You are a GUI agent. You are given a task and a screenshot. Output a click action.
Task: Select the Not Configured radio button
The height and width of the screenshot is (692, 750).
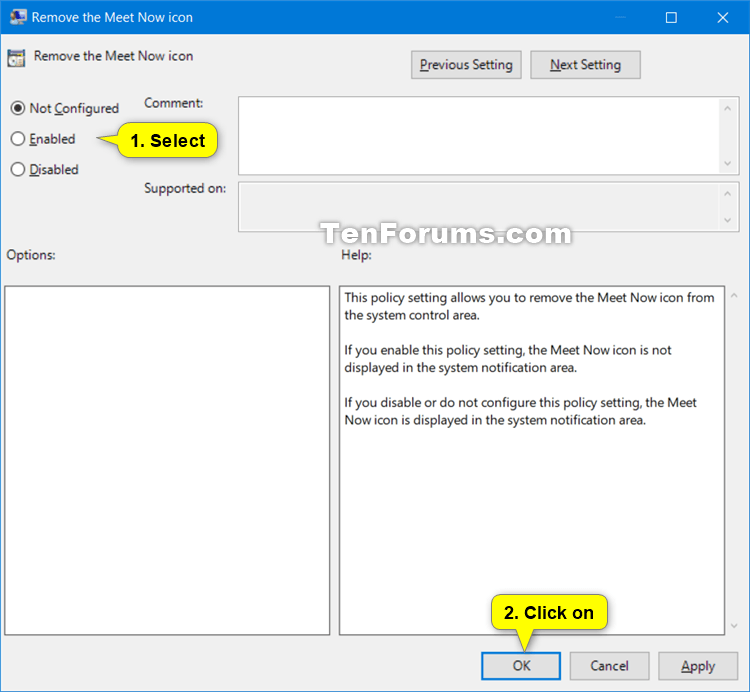click(18, 109)
